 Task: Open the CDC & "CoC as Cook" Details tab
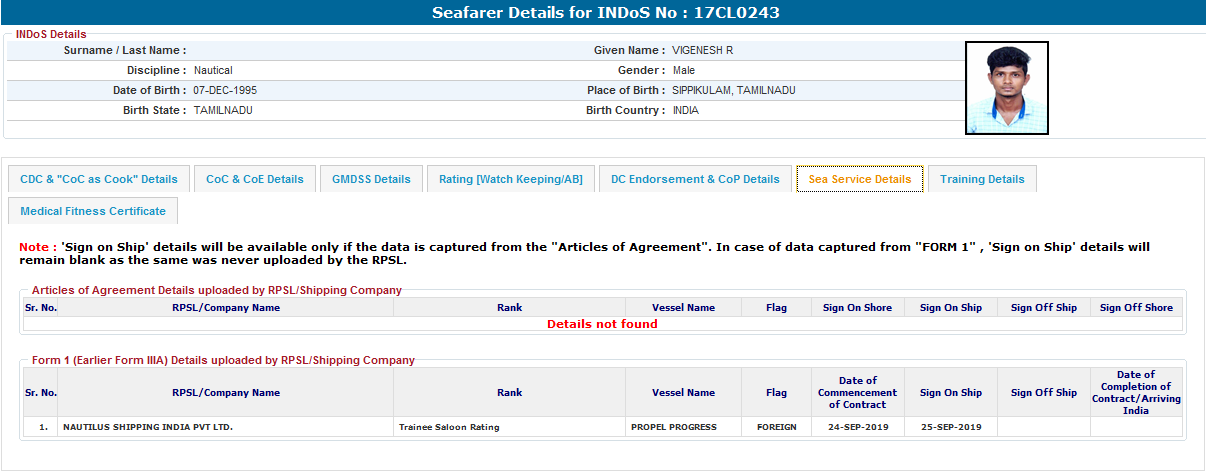click(99, 179)
